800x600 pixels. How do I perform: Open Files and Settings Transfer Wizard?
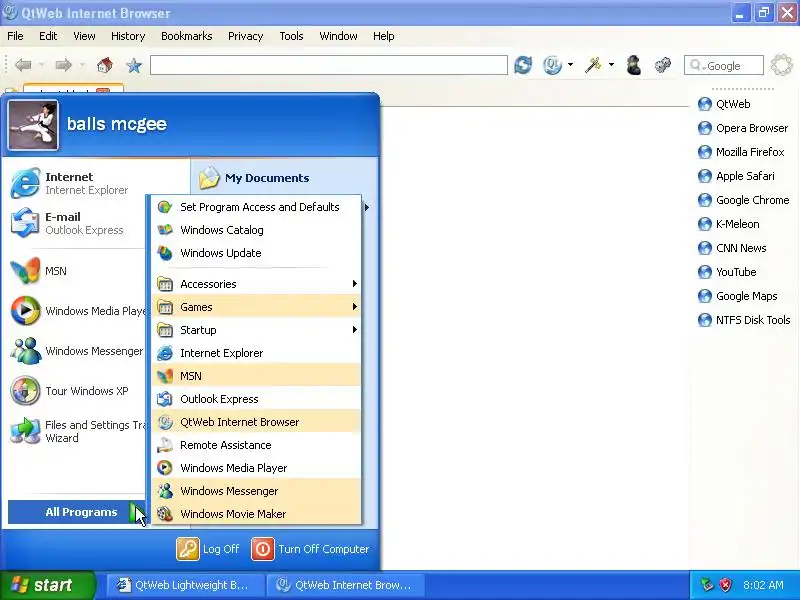tap(77, 431)
